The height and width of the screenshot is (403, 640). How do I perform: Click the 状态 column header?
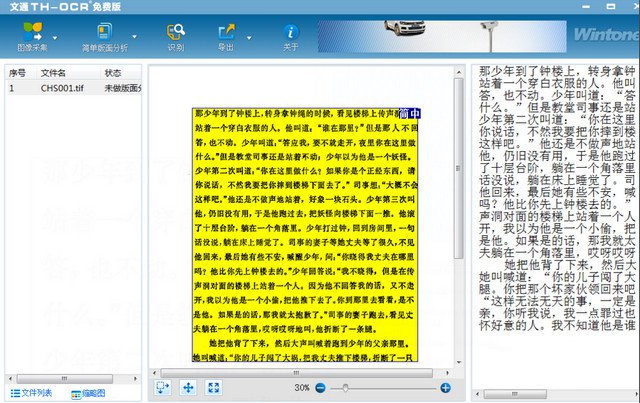tap(113, 73)
